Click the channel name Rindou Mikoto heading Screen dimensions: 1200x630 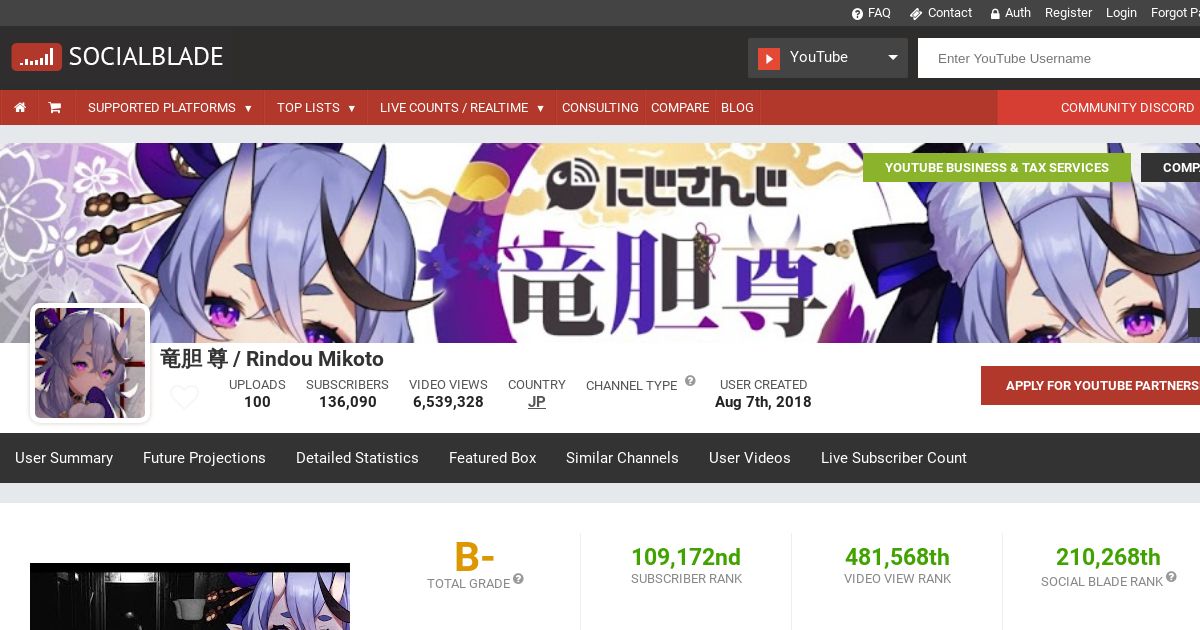[272, 359]
